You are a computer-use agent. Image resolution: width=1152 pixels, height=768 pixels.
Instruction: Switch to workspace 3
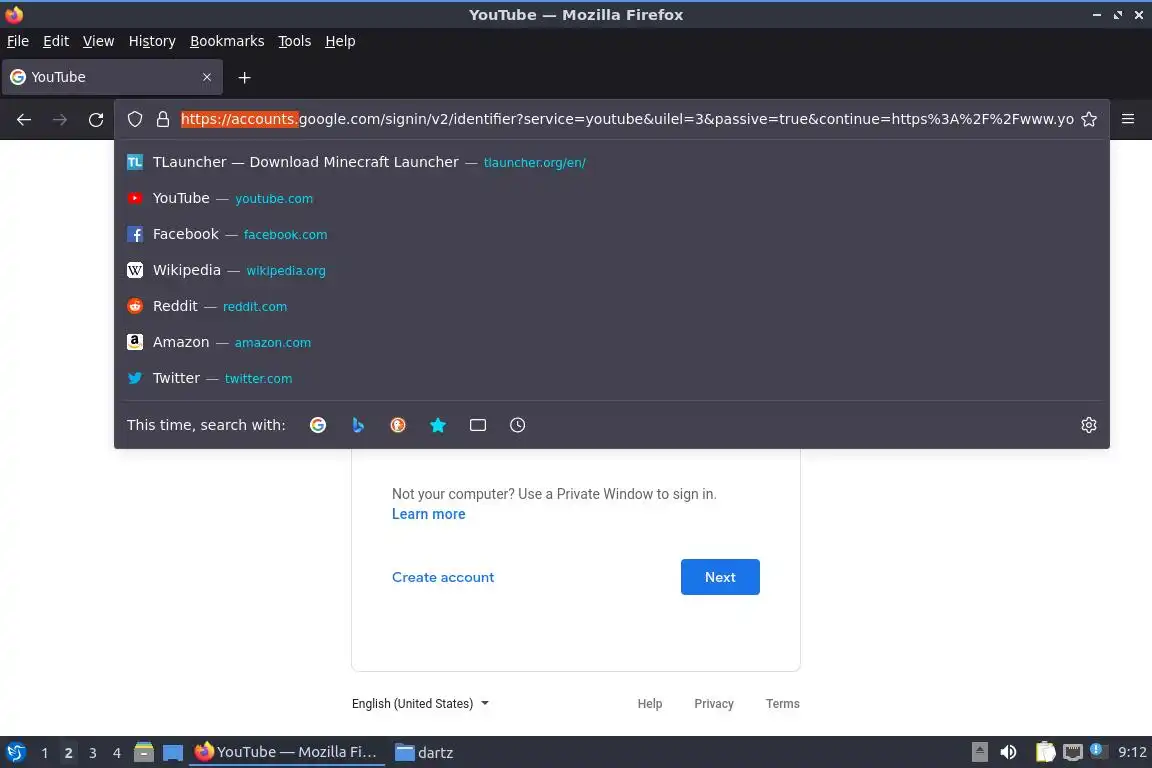tap(93, 753)
